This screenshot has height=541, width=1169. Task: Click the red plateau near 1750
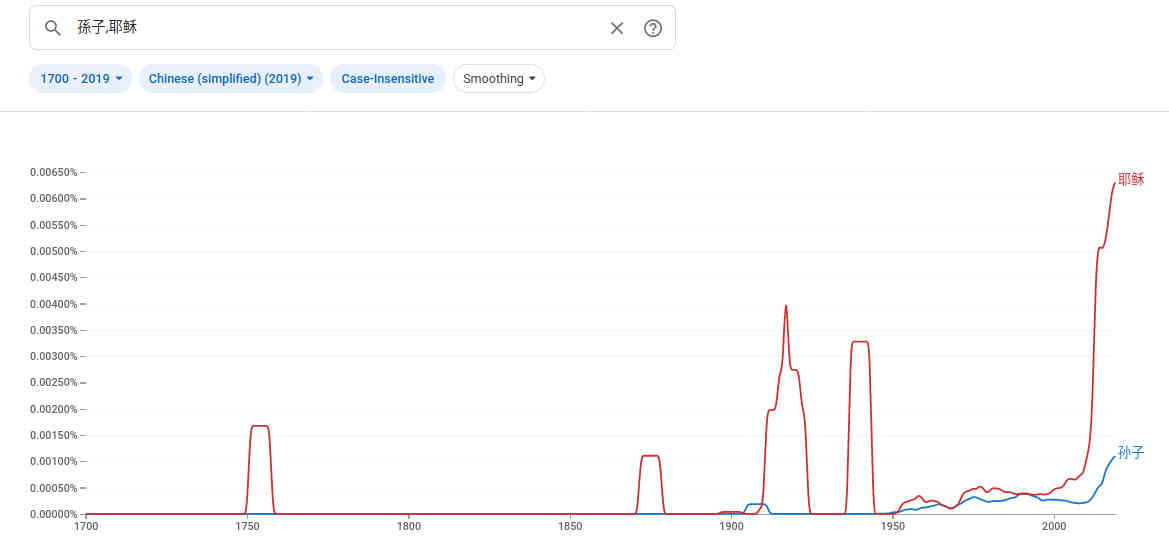tap(260, 426)
